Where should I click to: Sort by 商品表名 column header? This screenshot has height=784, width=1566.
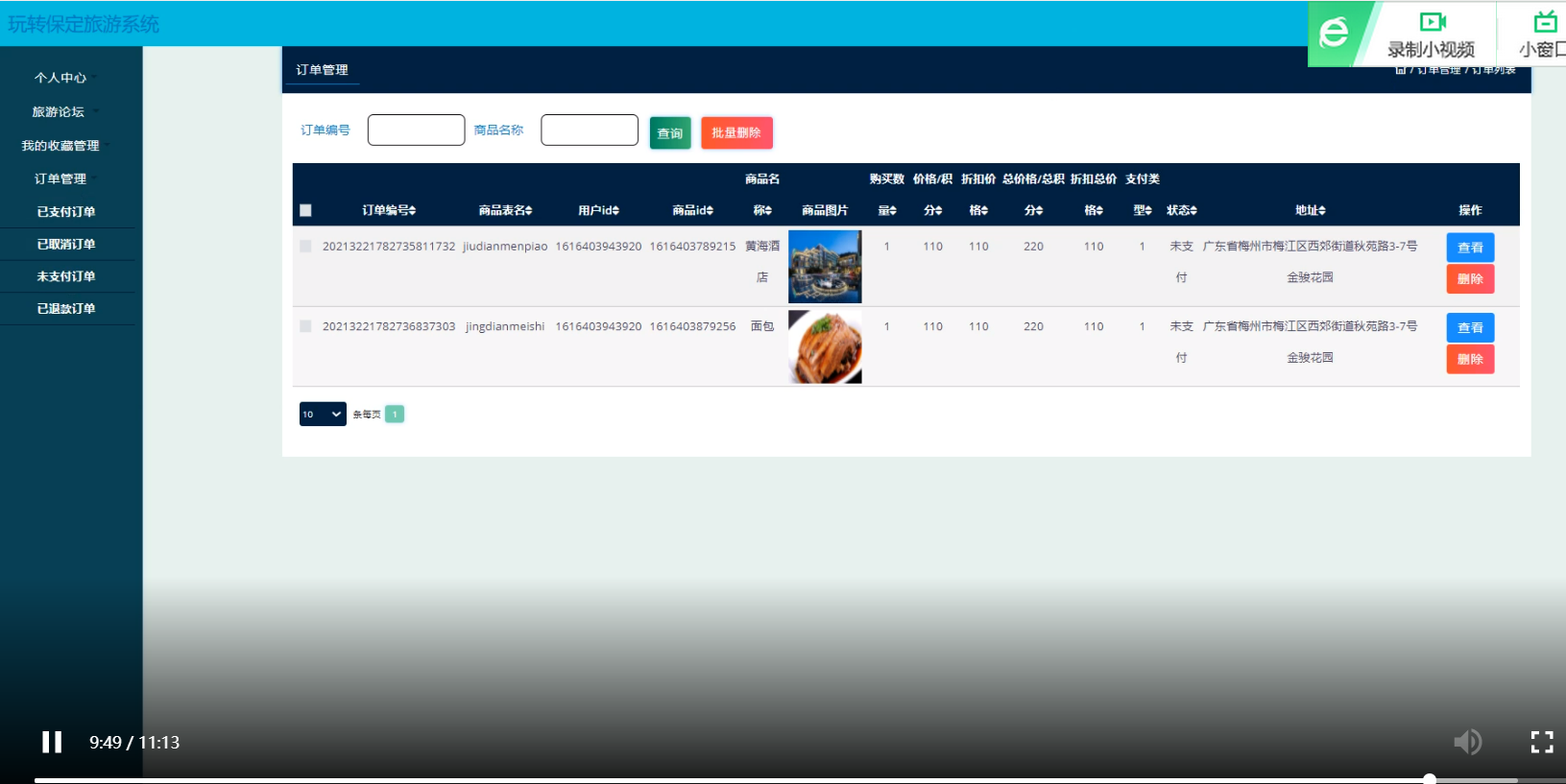[x=505, y=210]
